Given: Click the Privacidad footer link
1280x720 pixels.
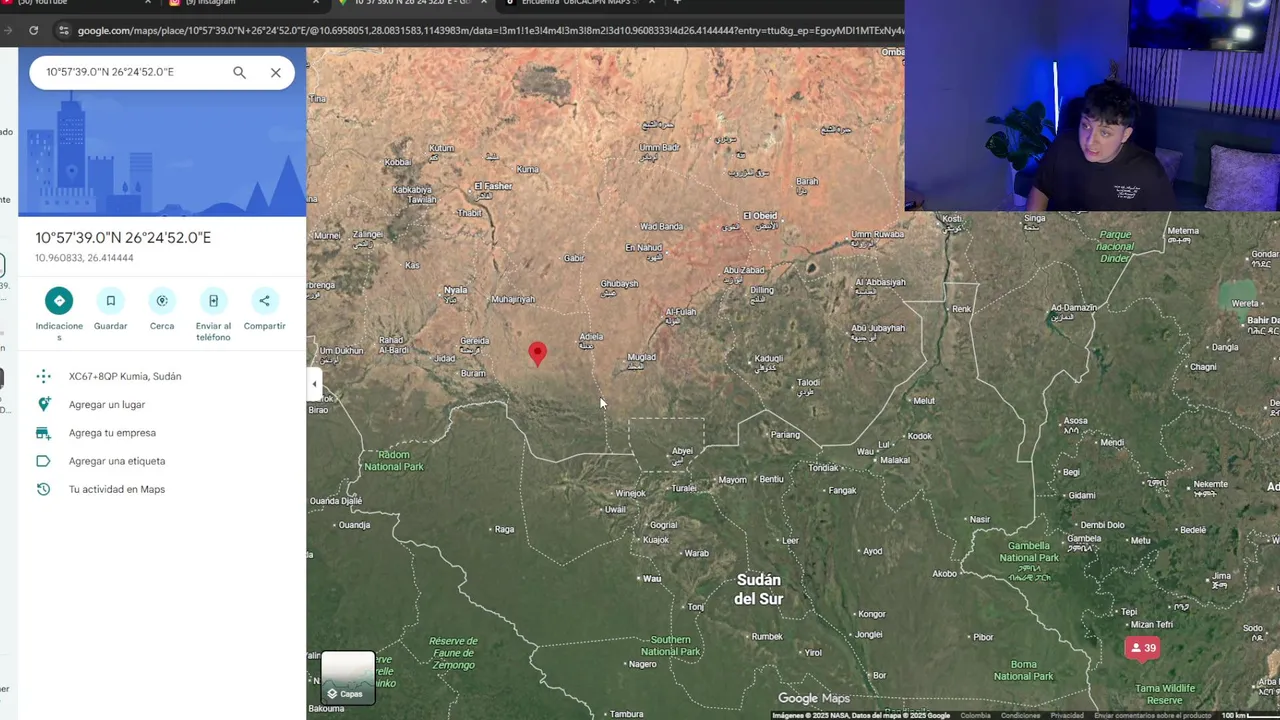Looking at the screenshot, I should click(x=1067, y=715).
